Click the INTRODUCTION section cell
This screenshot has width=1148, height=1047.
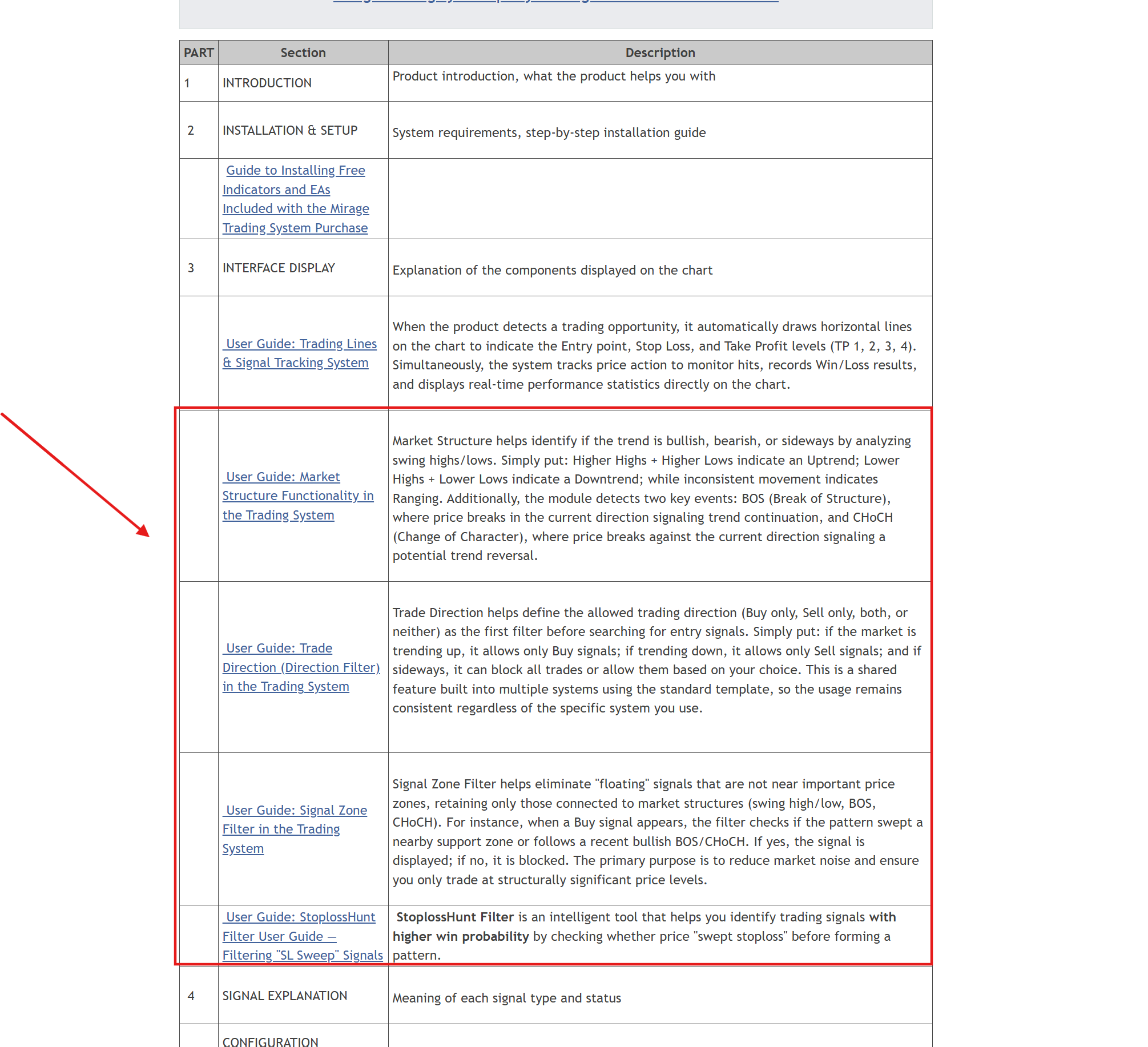[267, 83]
